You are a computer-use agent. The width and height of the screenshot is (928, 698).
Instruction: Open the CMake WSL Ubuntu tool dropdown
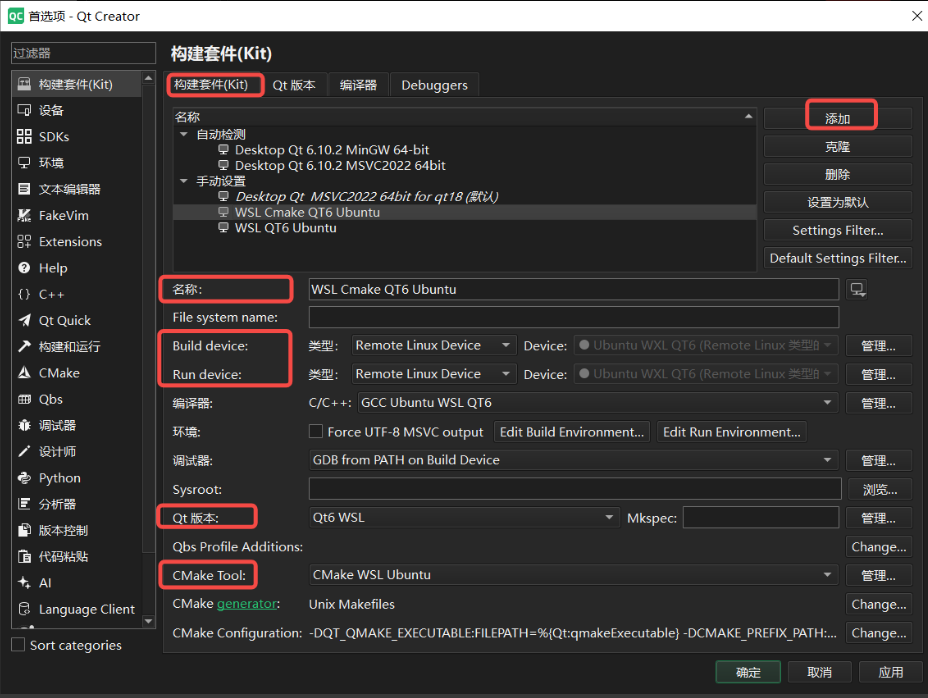tap(573, 575)
